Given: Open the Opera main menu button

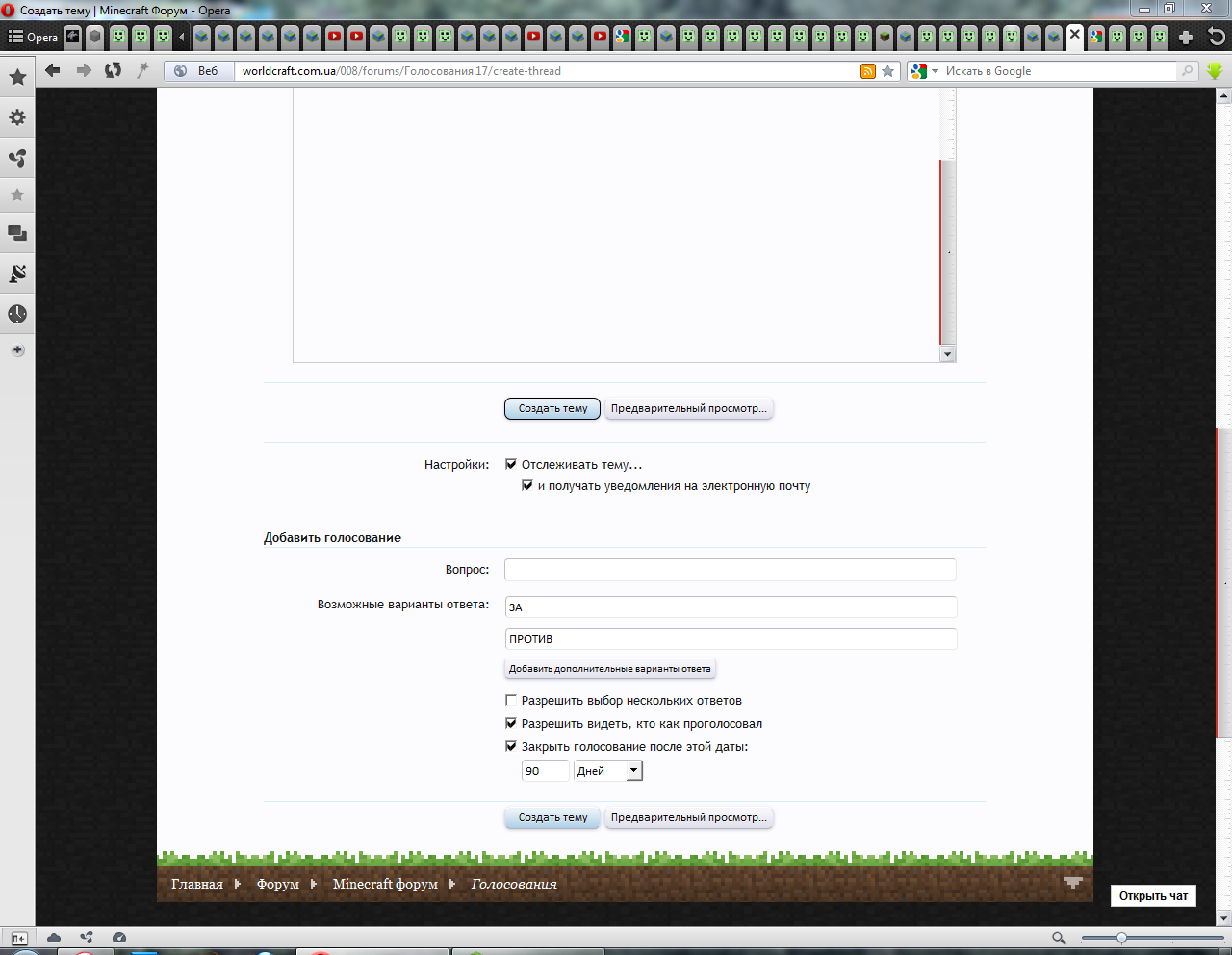Looking at the screenshot, I should pos(33,37).
